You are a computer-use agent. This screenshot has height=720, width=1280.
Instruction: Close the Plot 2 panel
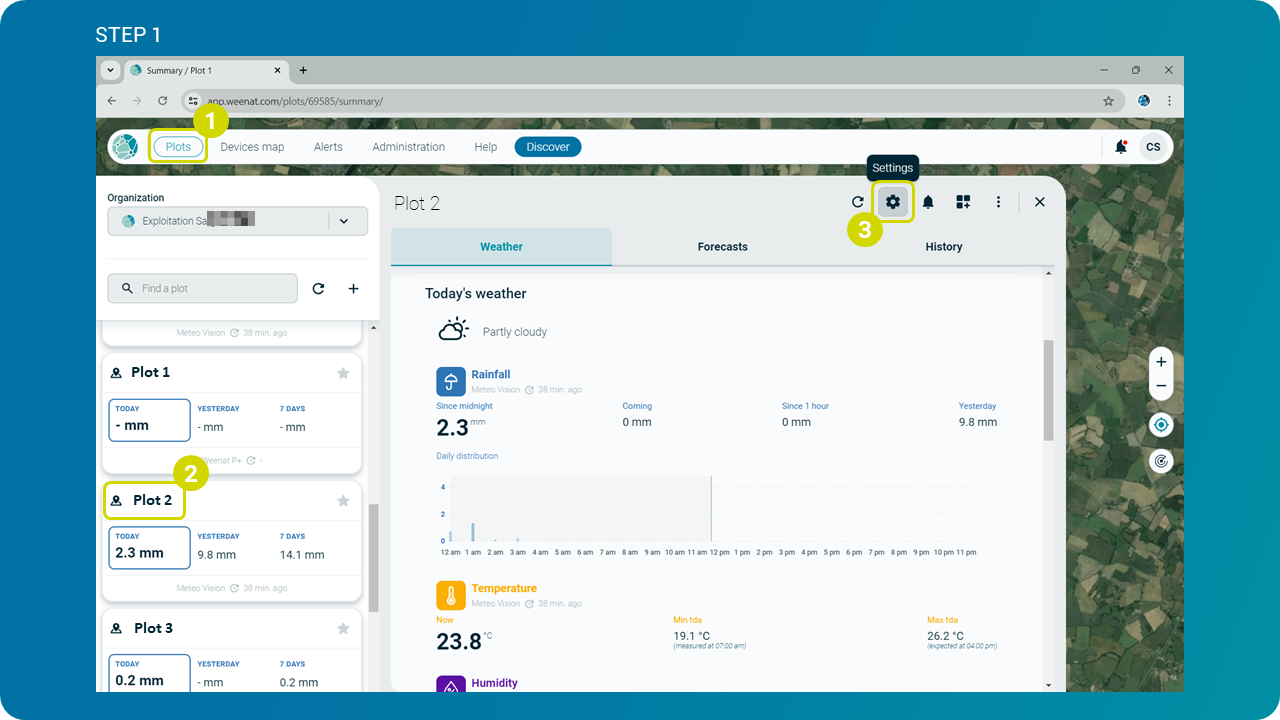pyautogui.click(x=1040, y=202)
